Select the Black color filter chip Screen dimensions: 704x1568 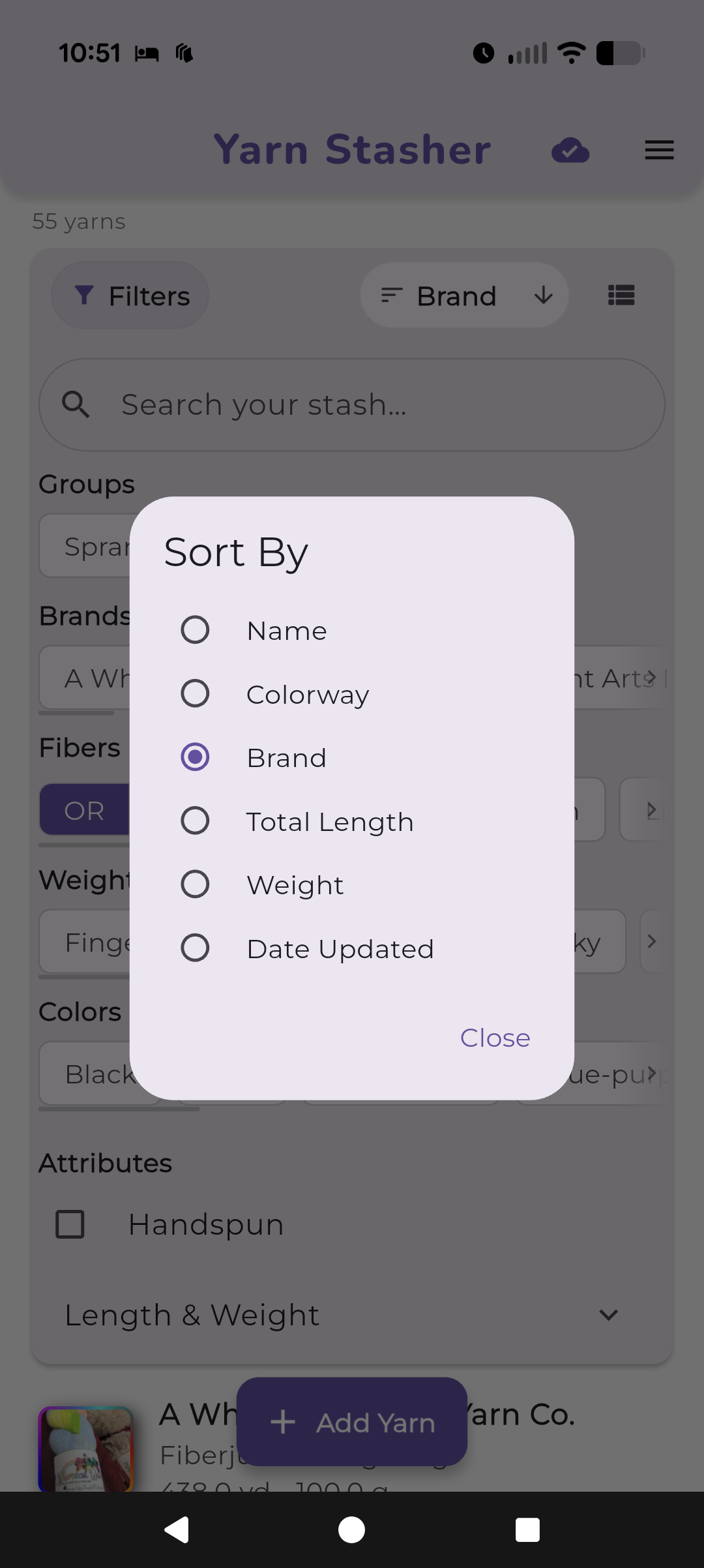click(x=98, y=1074)
